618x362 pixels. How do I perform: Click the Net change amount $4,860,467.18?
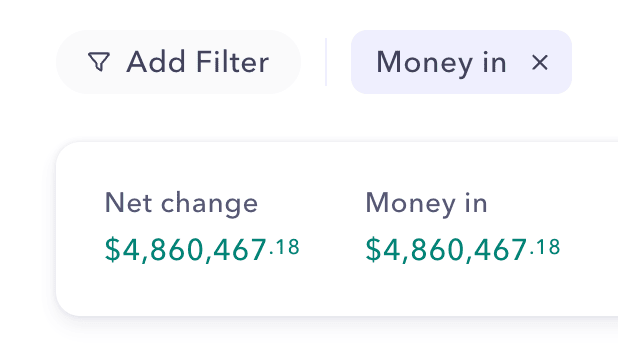[x=202, y=250]
